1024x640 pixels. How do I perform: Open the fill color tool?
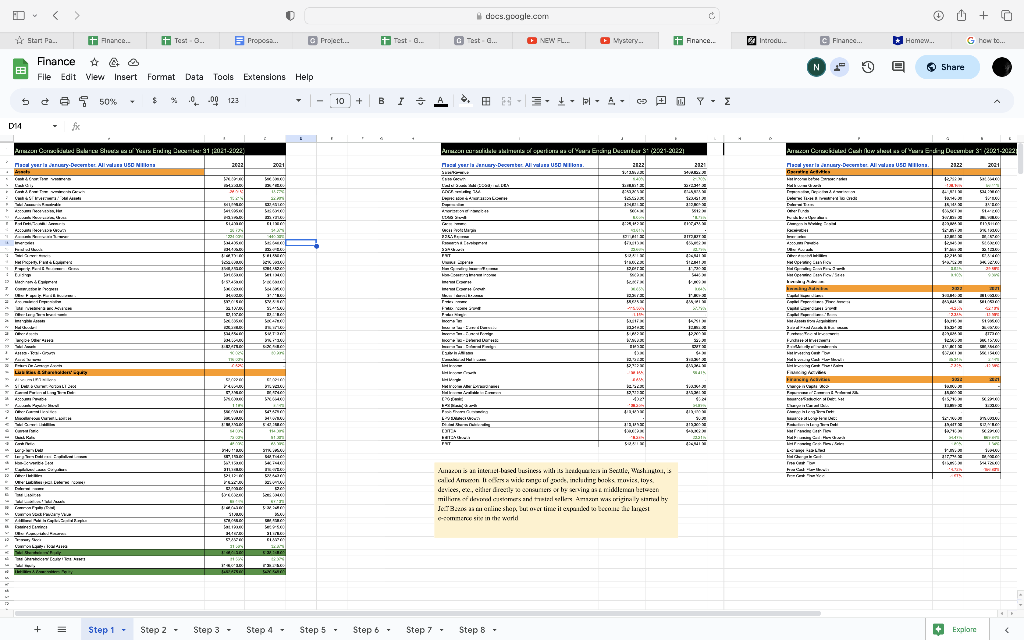click(x=465, y=100)
